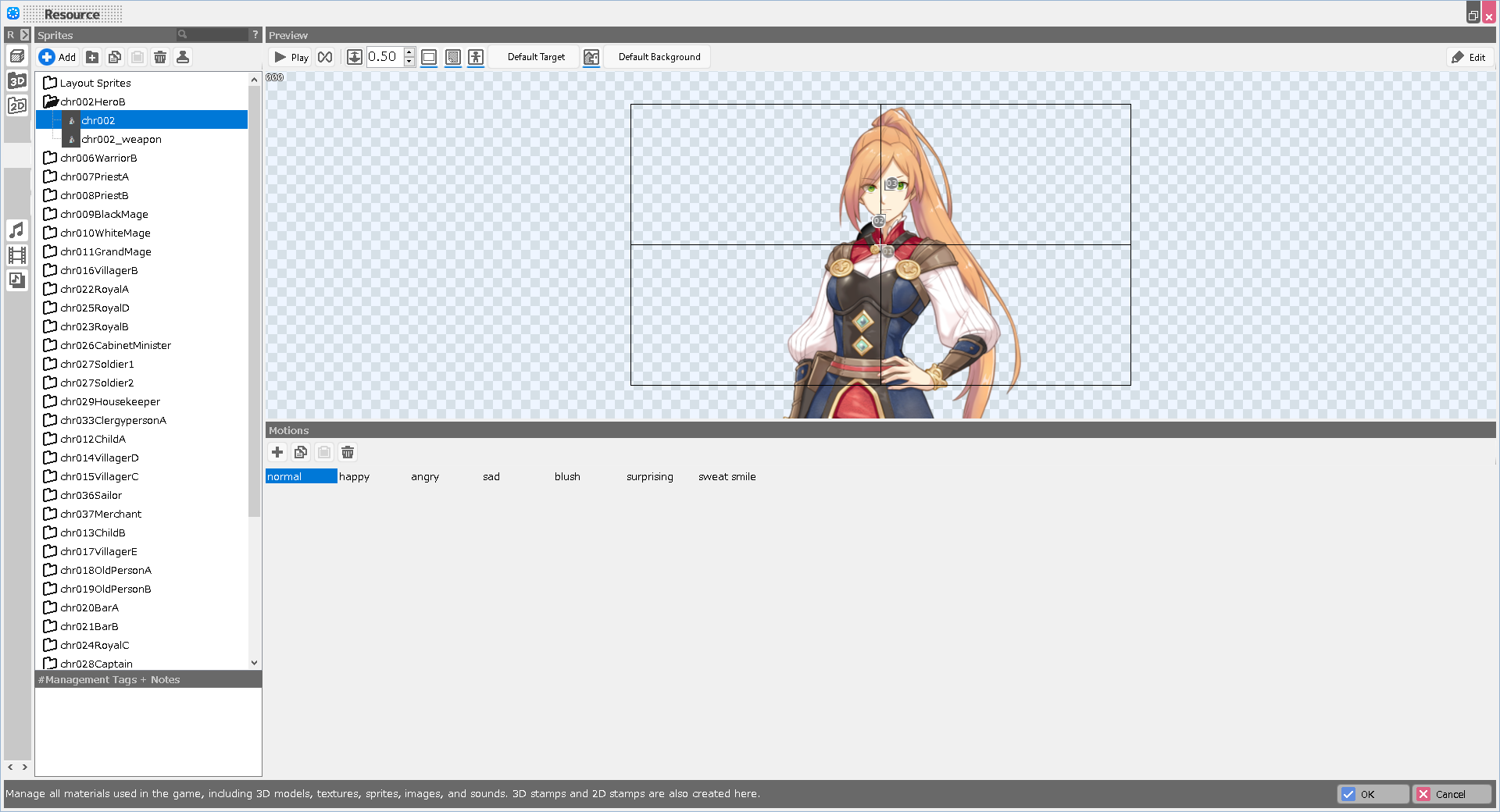Click the trash icon above the sprite list
1500x812 pixels.
(x=160, y=56)
